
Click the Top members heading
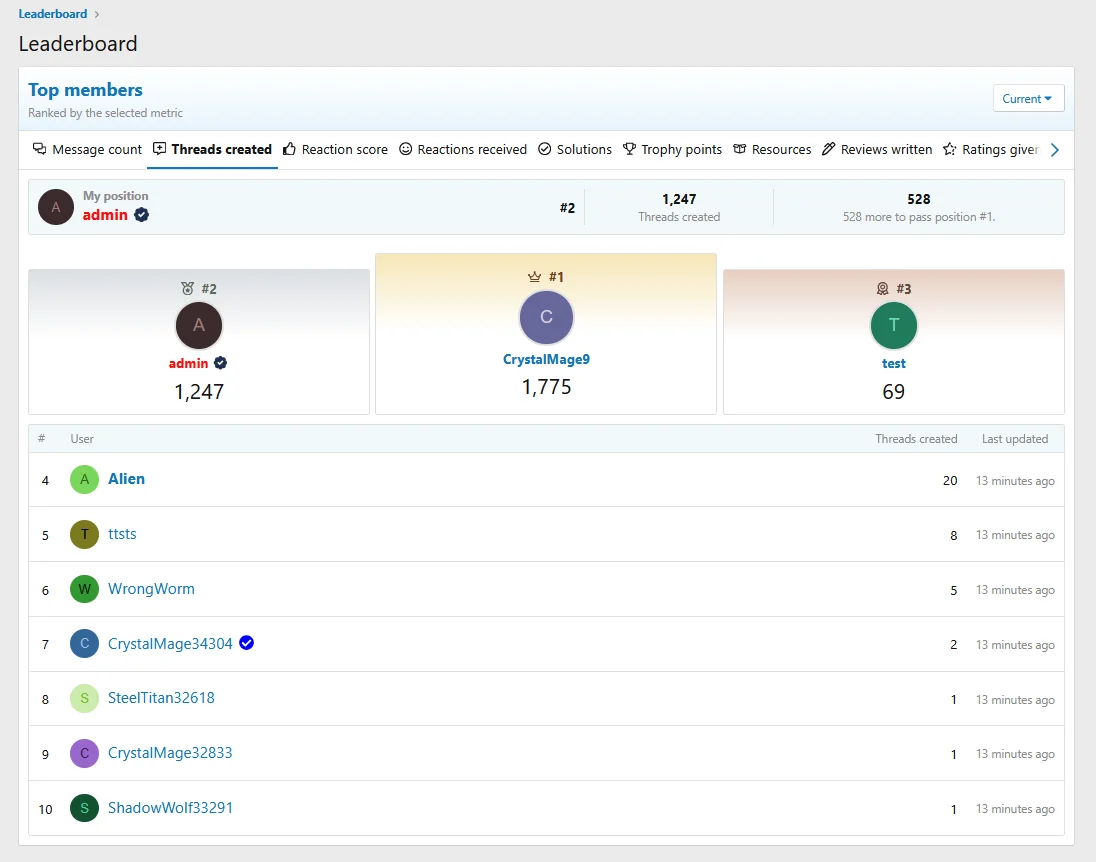tap(85, 90)
